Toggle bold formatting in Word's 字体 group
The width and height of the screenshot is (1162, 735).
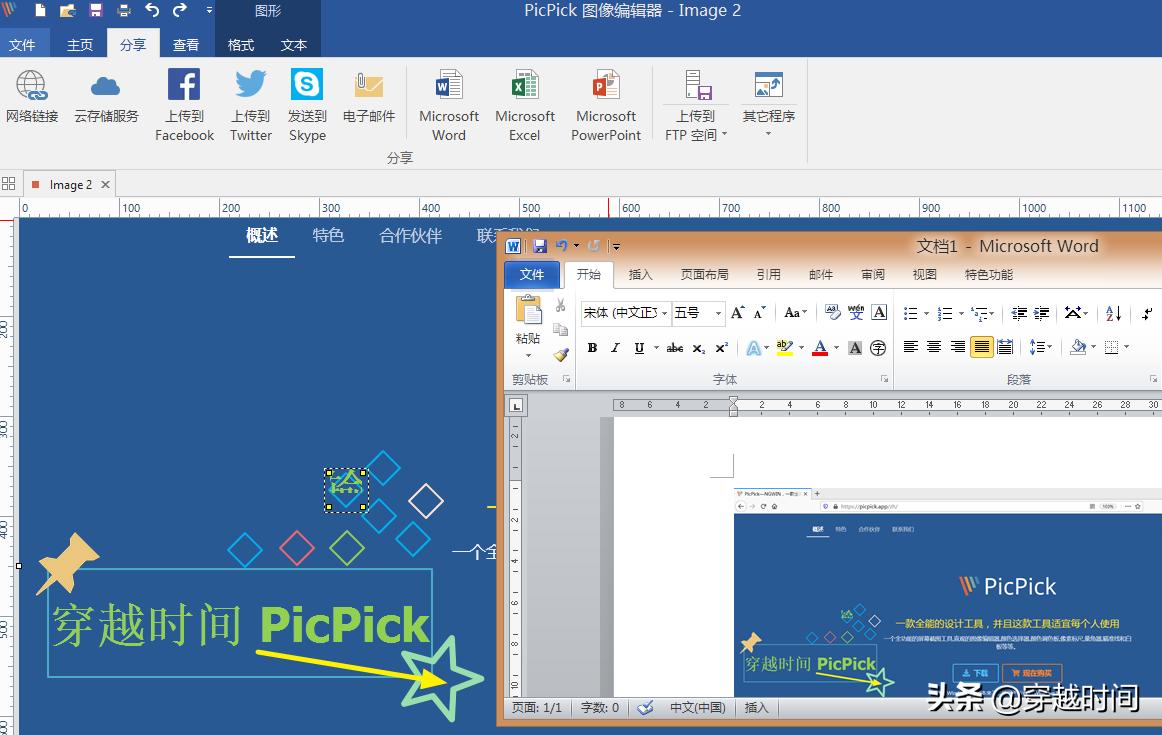593,347
